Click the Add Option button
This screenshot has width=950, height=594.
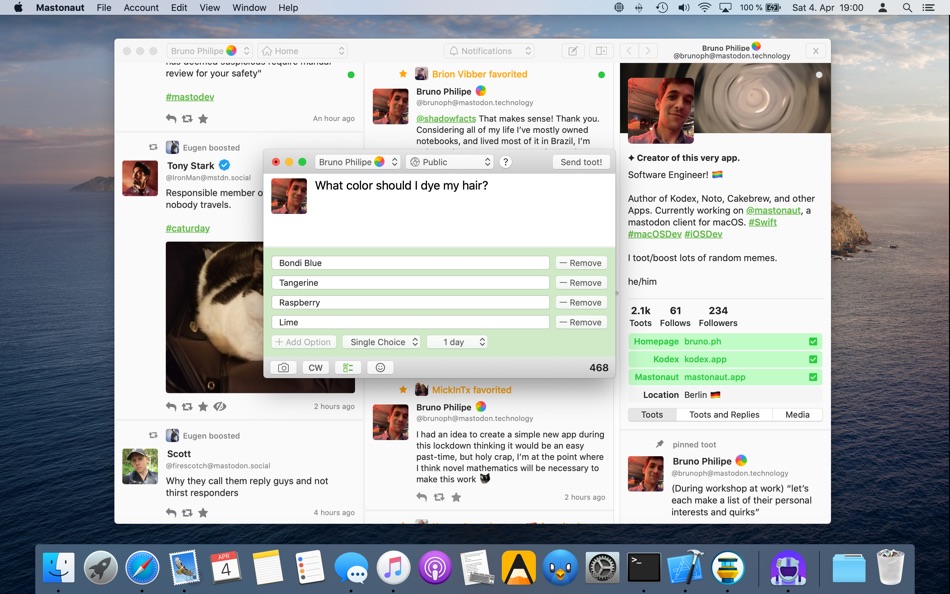303,342
